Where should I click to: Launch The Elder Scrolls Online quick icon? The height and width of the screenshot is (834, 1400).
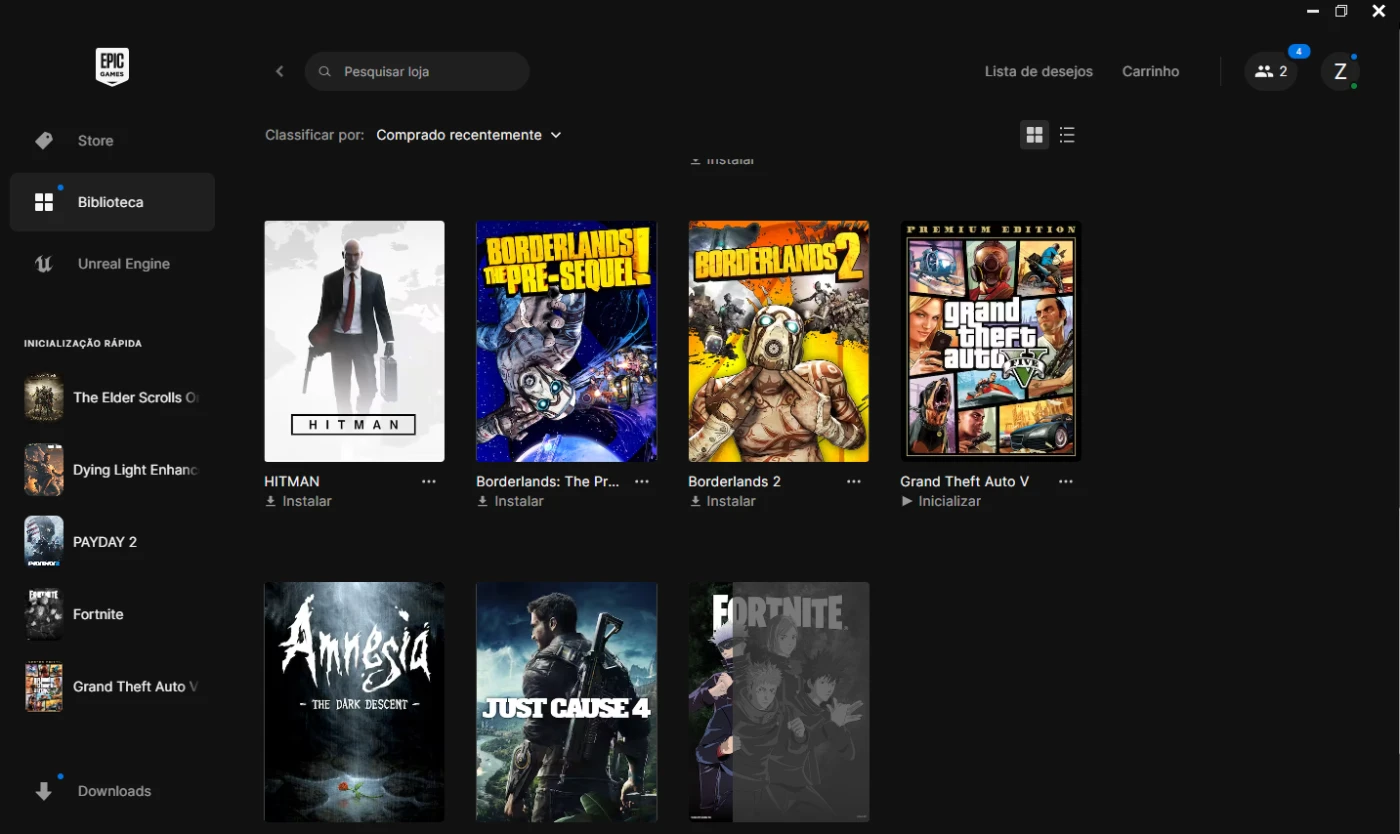tap(44, 398)
